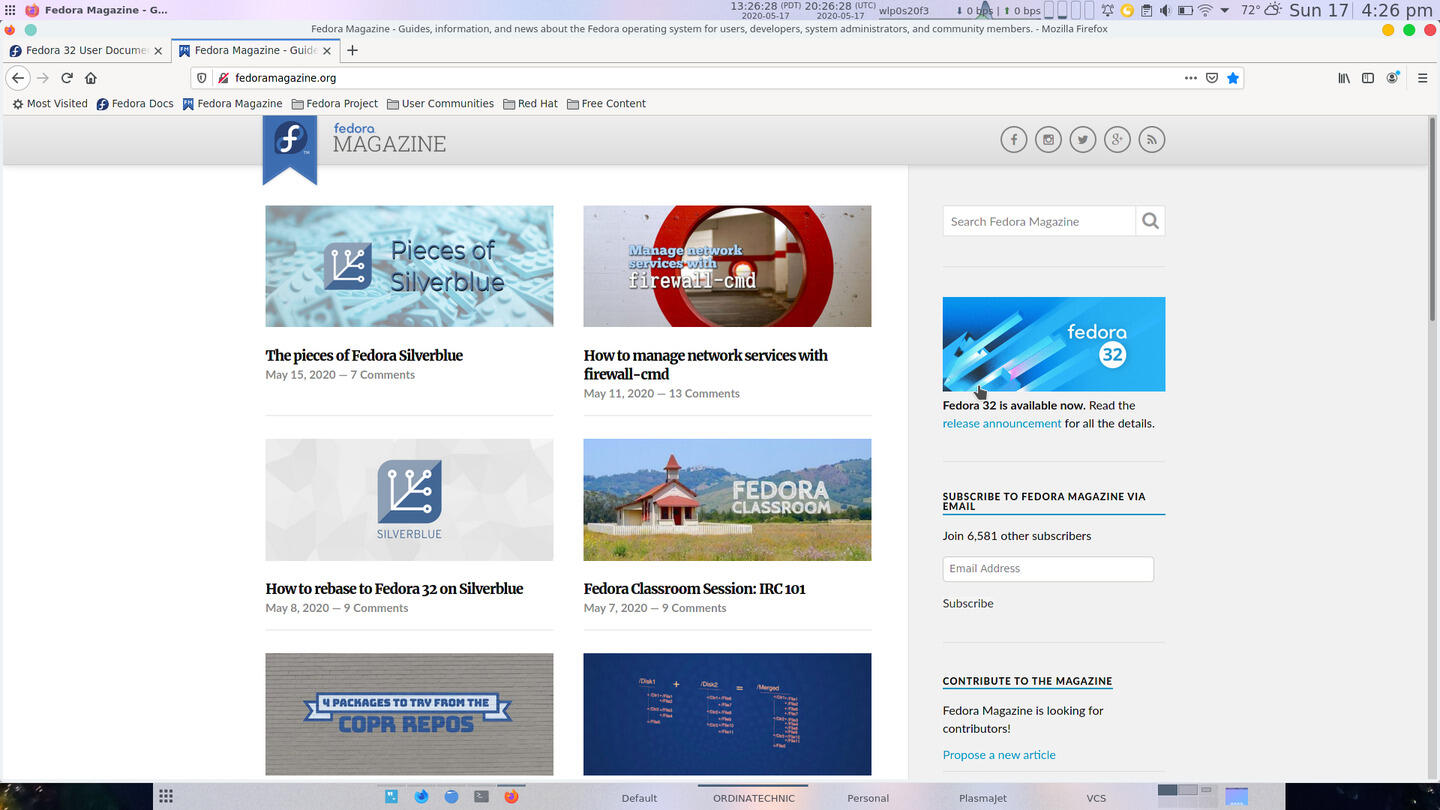Open volume control in system tray
This screenshot has height=810, width=1440.
point(1165,10)
